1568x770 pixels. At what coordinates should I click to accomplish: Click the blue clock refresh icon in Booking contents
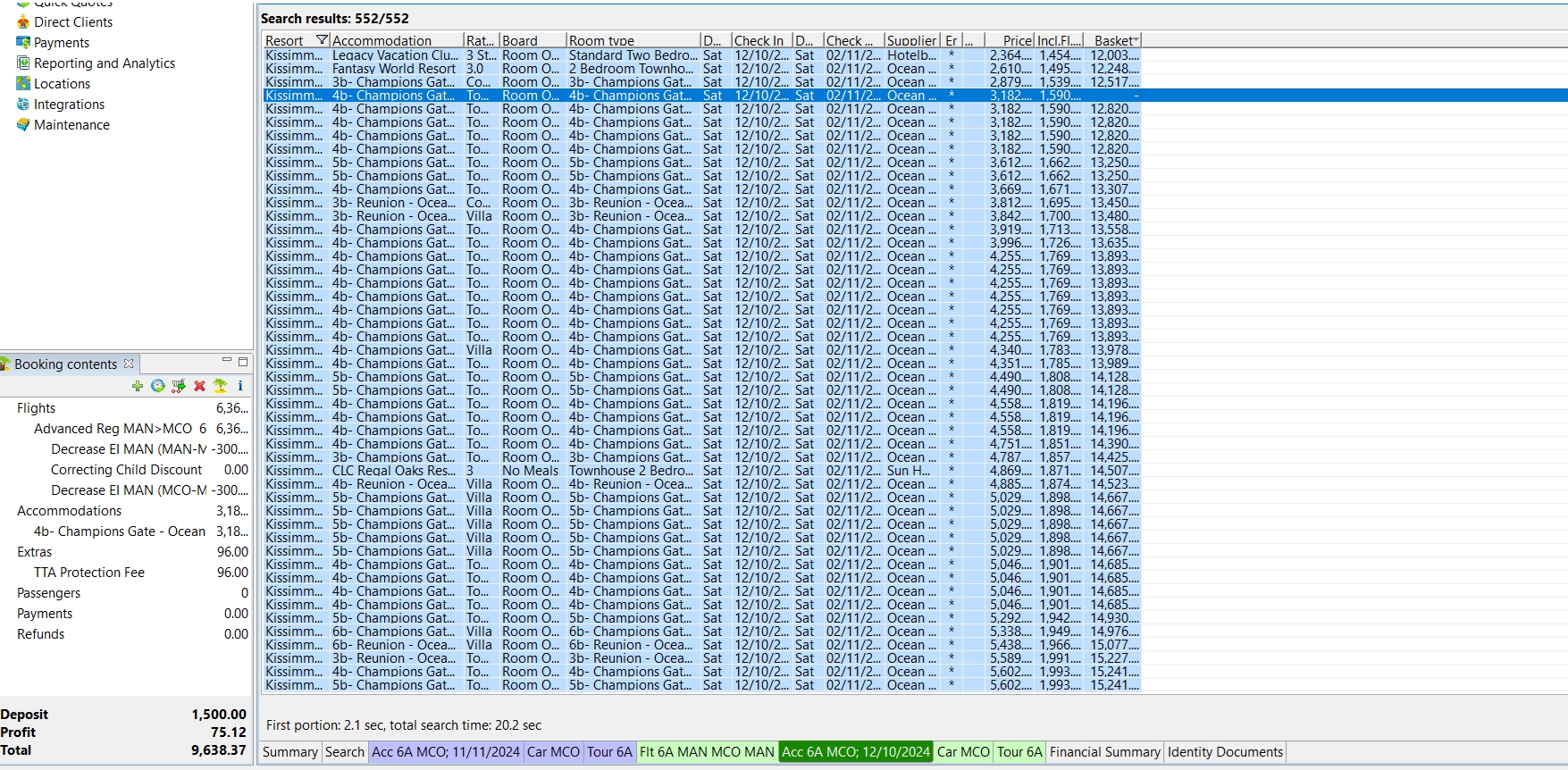158,386
